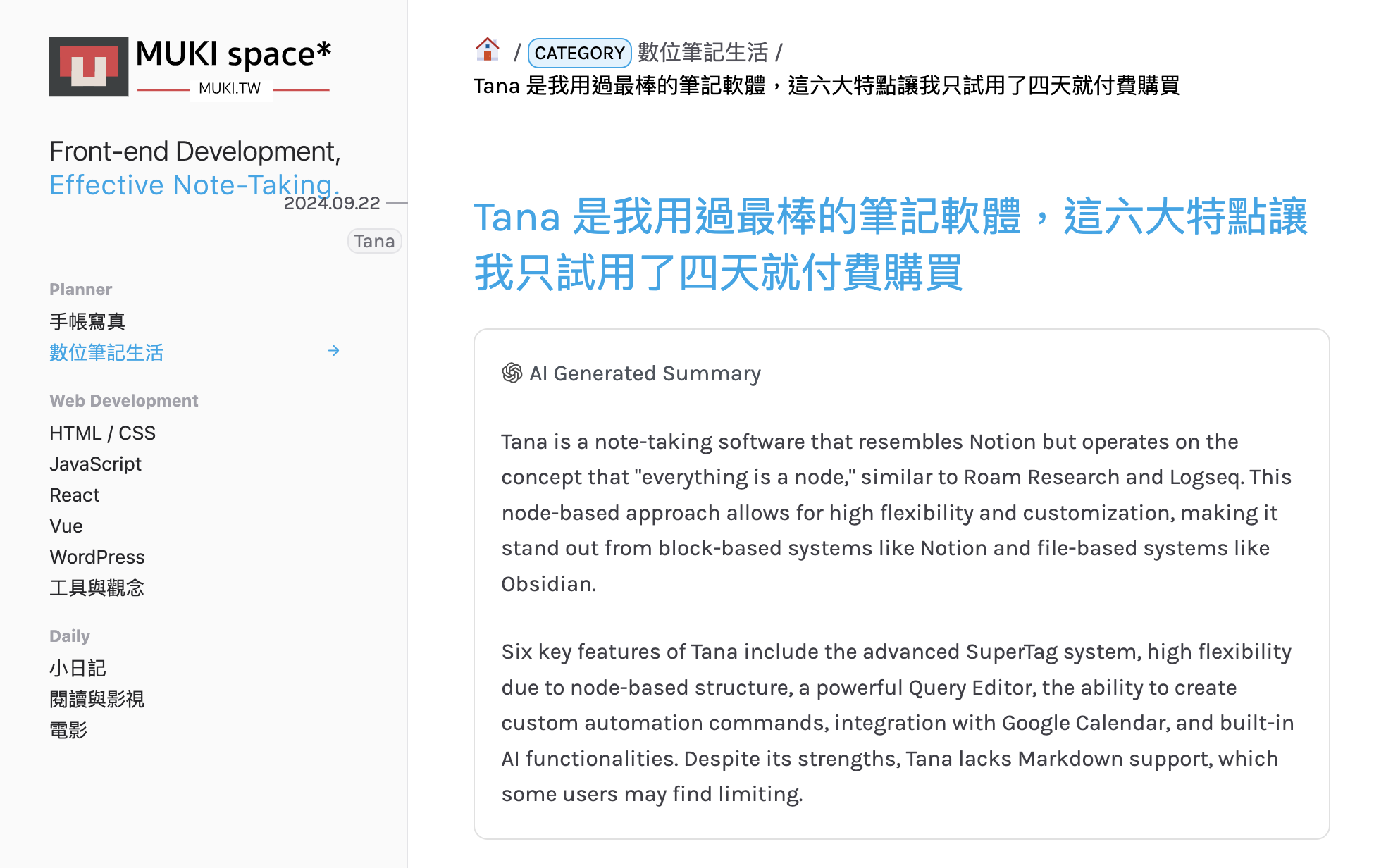This screenshot has width=1374, height=868.
Task: Select the Tana tag pill
Action: [x=374, y=241]
